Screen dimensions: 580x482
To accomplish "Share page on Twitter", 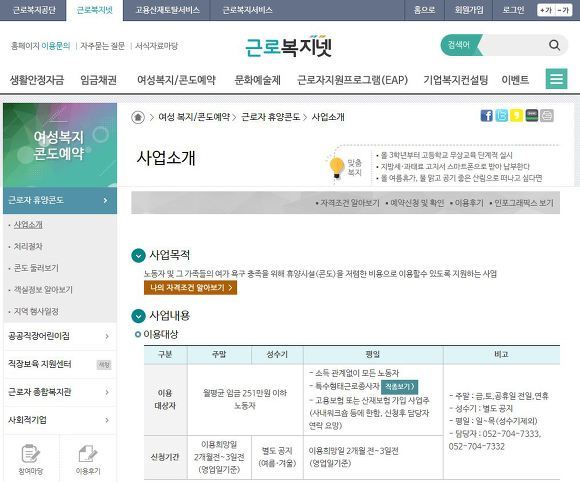I will (502, 116).
